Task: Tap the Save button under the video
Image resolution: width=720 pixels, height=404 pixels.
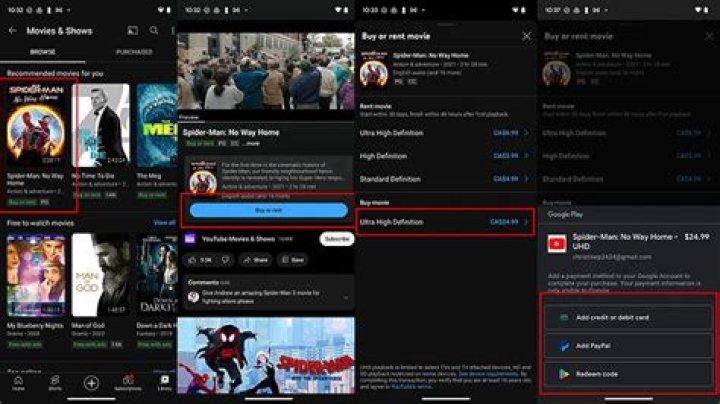Action: [x=292, y=260]
